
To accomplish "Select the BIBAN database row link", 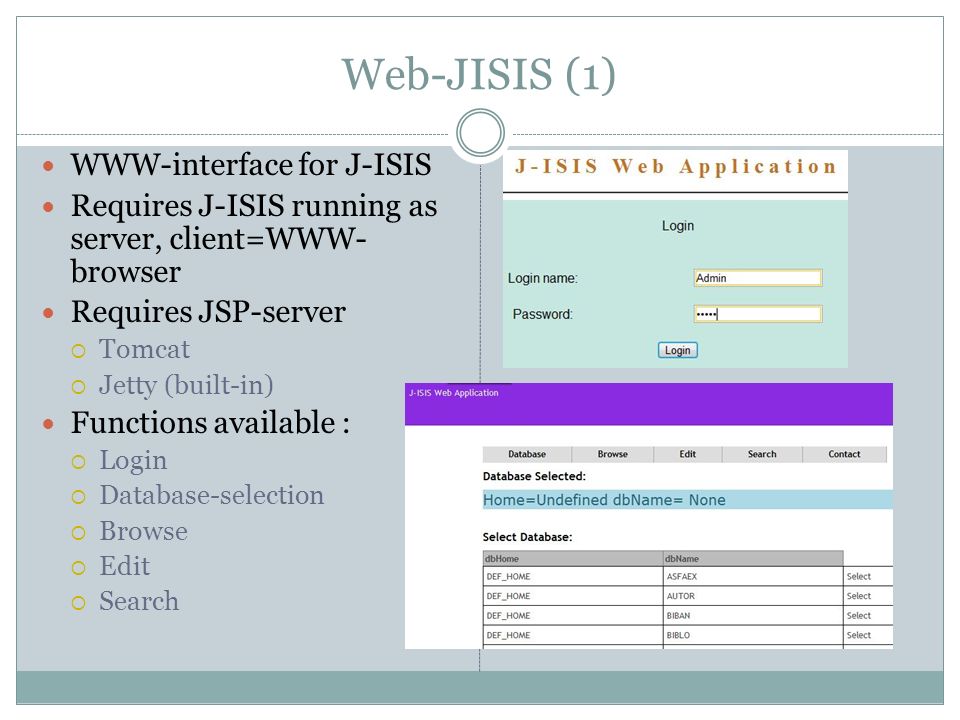I will tap(858, 616).
